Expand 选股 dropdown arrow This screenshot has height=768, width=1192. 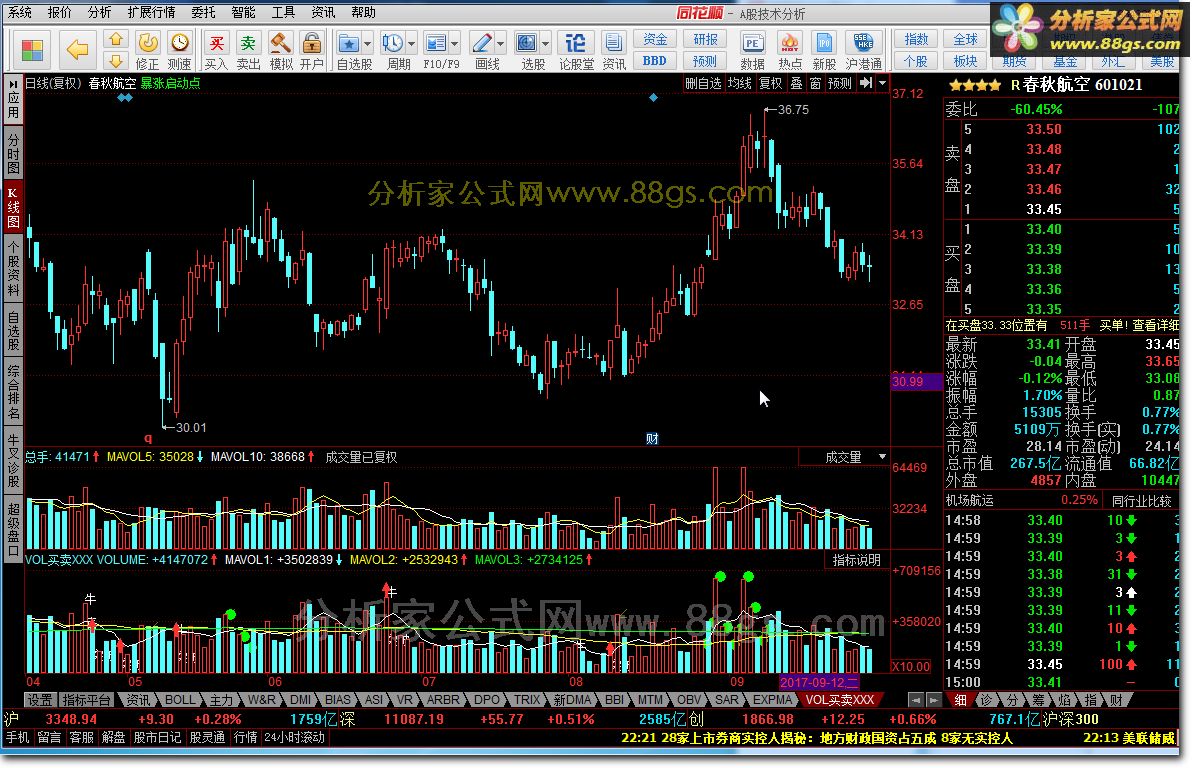tap(546, 43)
